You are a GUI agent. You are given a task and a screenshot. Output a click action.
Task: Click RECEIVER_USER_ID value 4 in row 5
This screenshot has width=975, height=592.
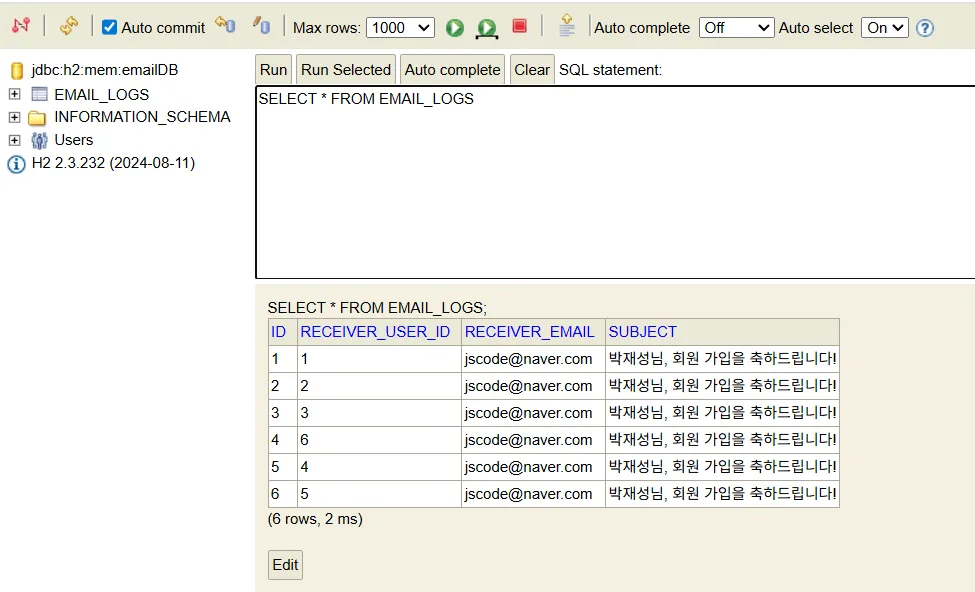coord(379,467)
